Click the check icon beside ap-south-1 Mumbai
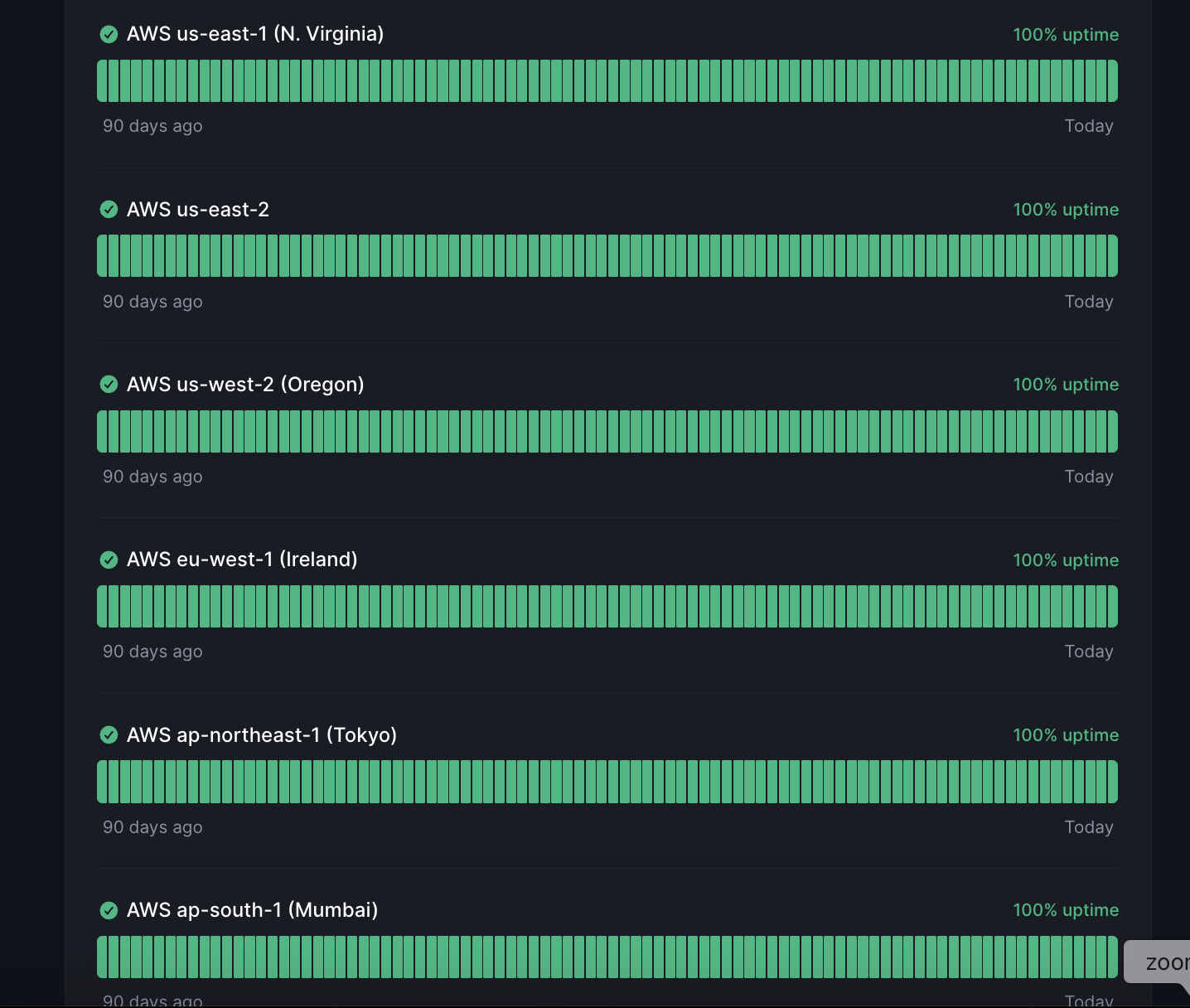1190x1008 pixels. coord(109,910)
